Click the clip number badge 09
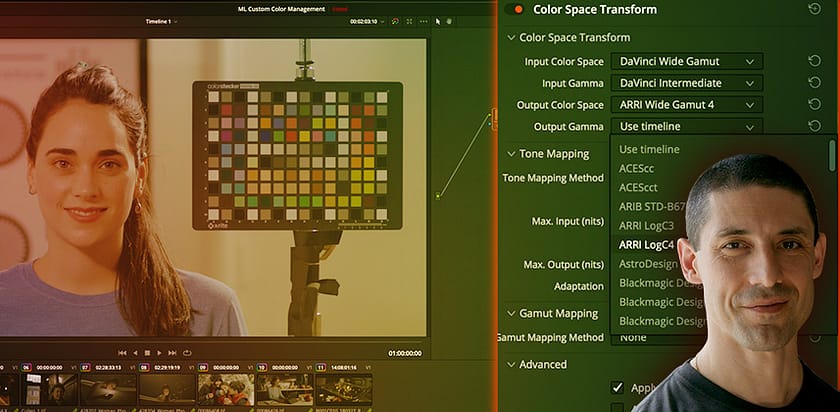Screen dimensions: 840x412 203,368
